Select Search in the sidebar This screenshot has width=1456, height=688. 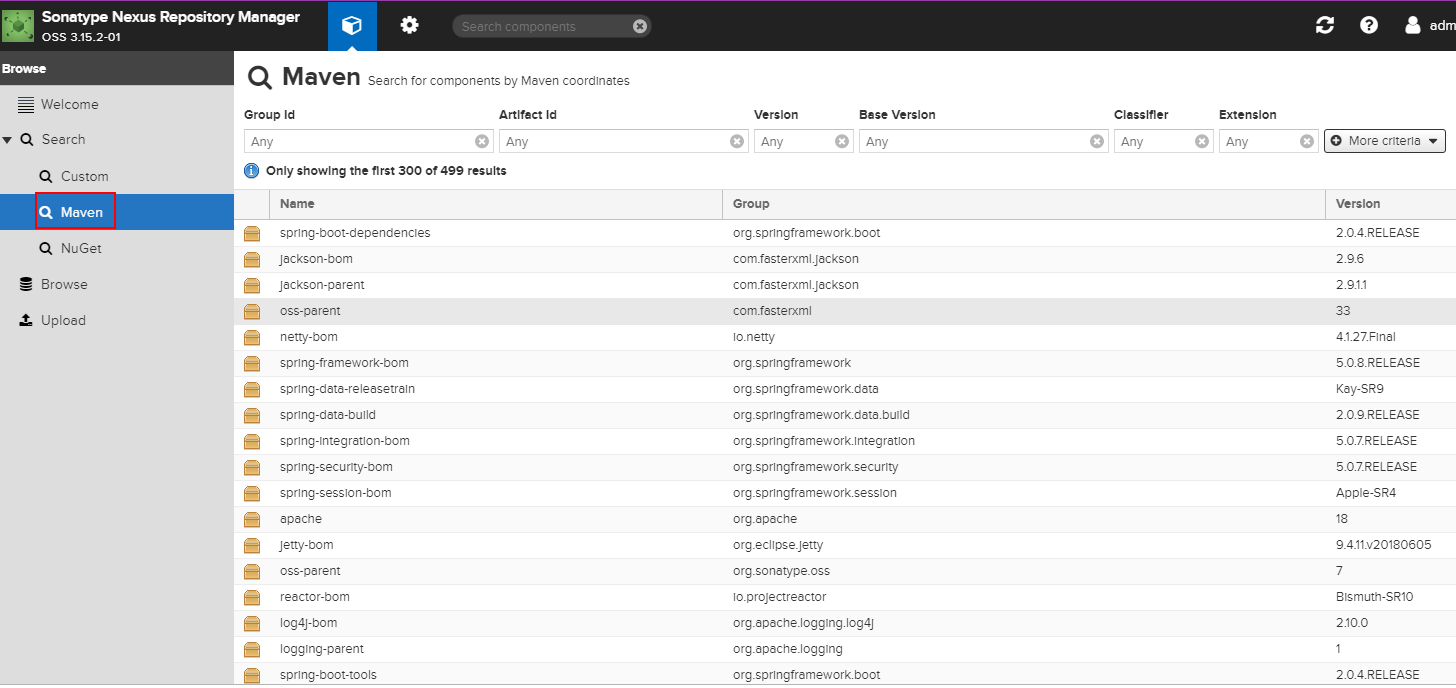(x=63, y=140)
